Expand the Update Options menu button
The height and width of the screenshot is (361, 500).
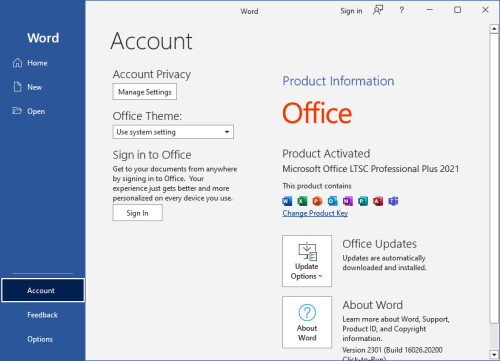coord(307,261)
